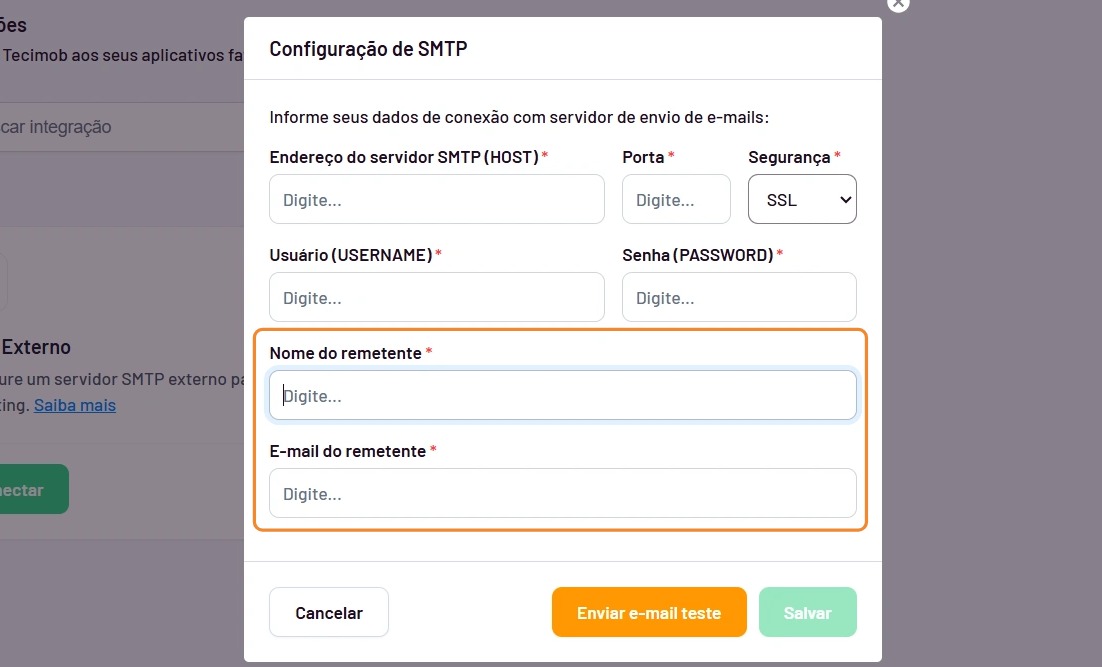Focus the search integration field in the background
Viewport: 1102px width, 667px height.
122,127
